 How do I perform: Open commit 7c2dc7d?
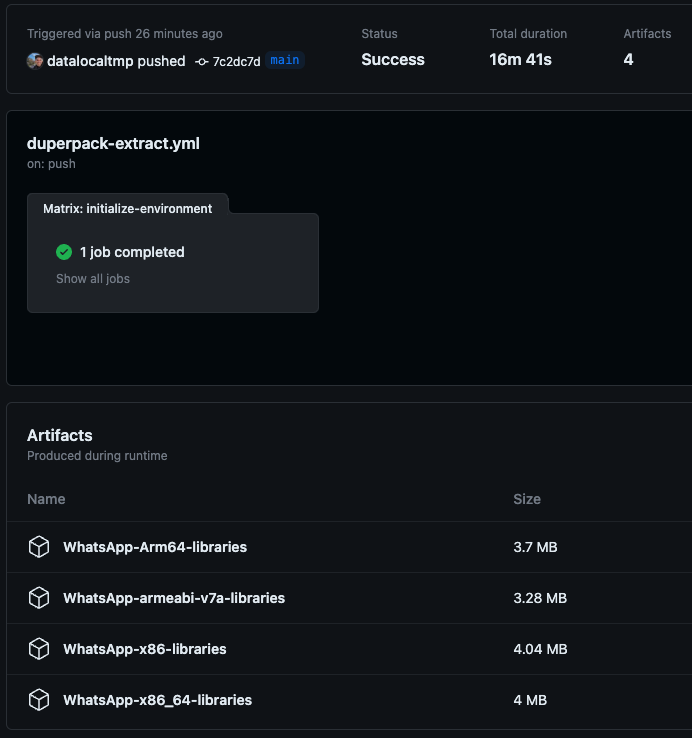[x=236, y=62]
